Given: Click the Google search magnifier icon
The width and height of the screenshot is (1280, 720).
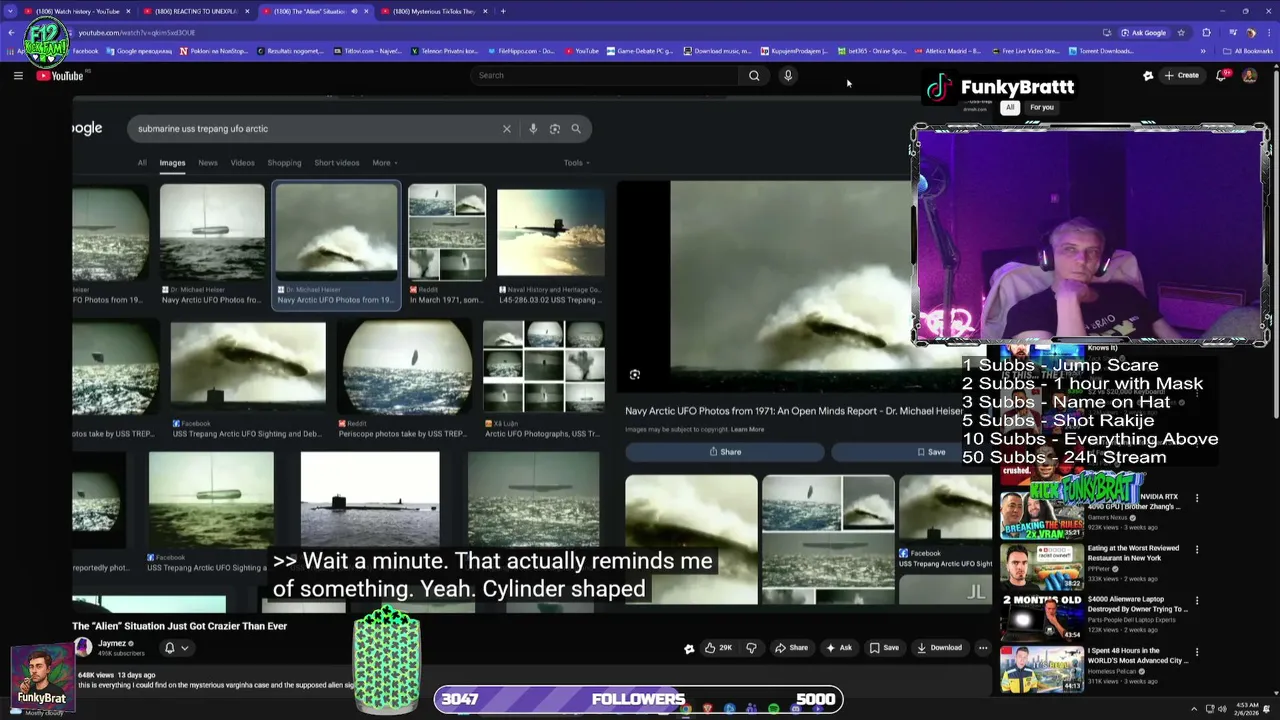Looking at the screenshot, I should click(x=576, y=128).
